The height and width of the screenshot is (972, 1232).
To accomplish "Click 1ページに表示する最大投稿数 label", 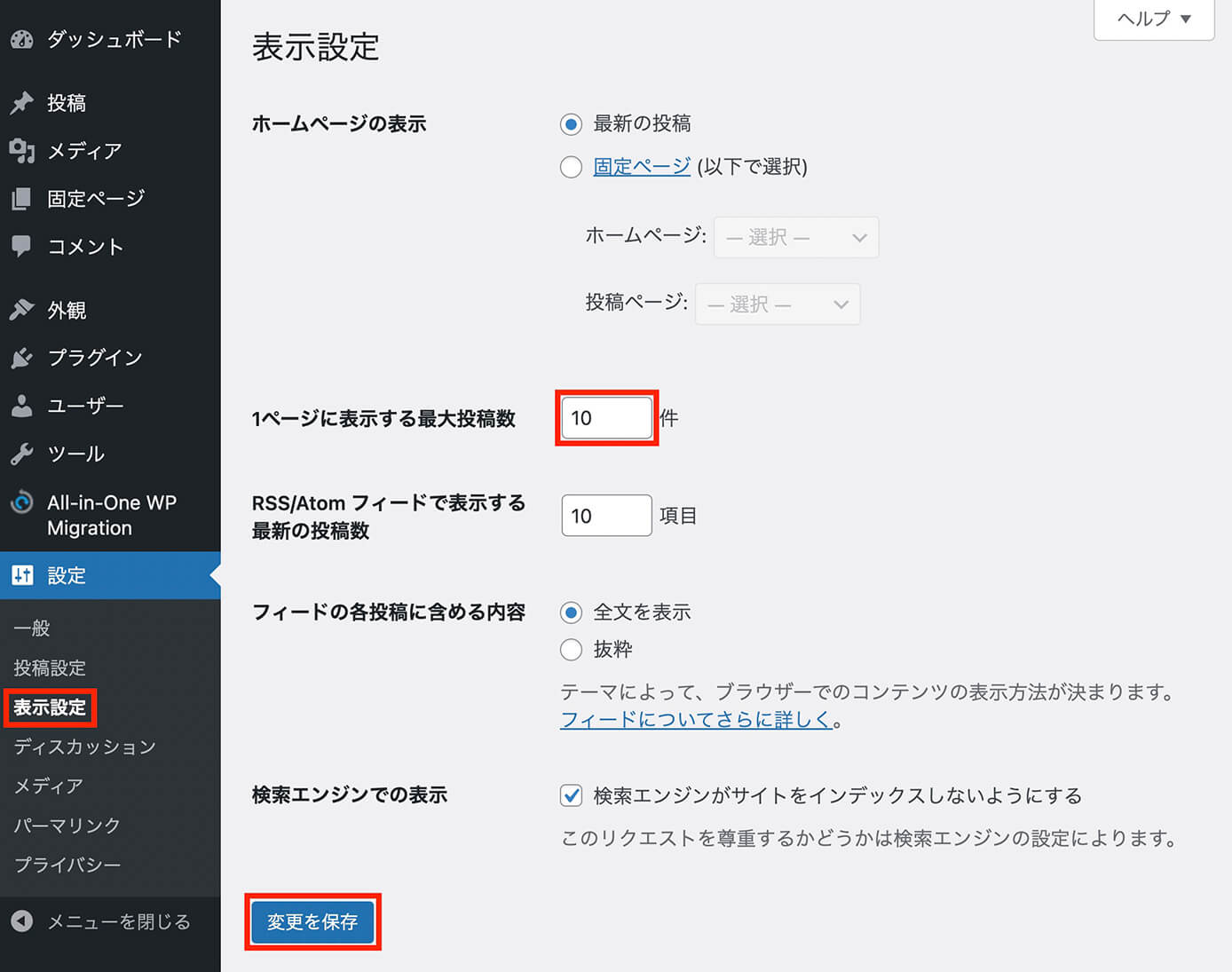I will click(383, 419).
